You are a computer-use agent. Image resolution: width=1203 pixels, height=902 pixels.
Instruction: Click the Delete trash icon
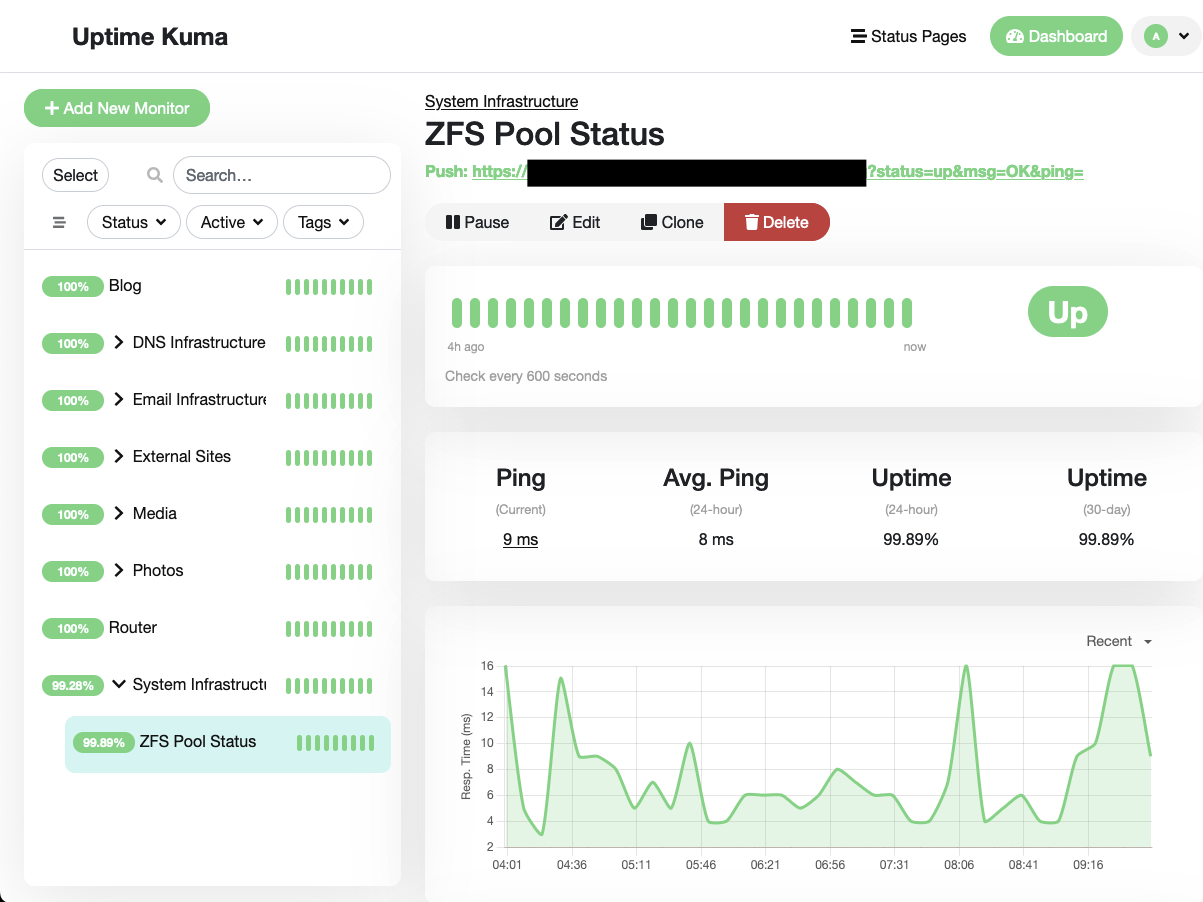pos(751,223)
